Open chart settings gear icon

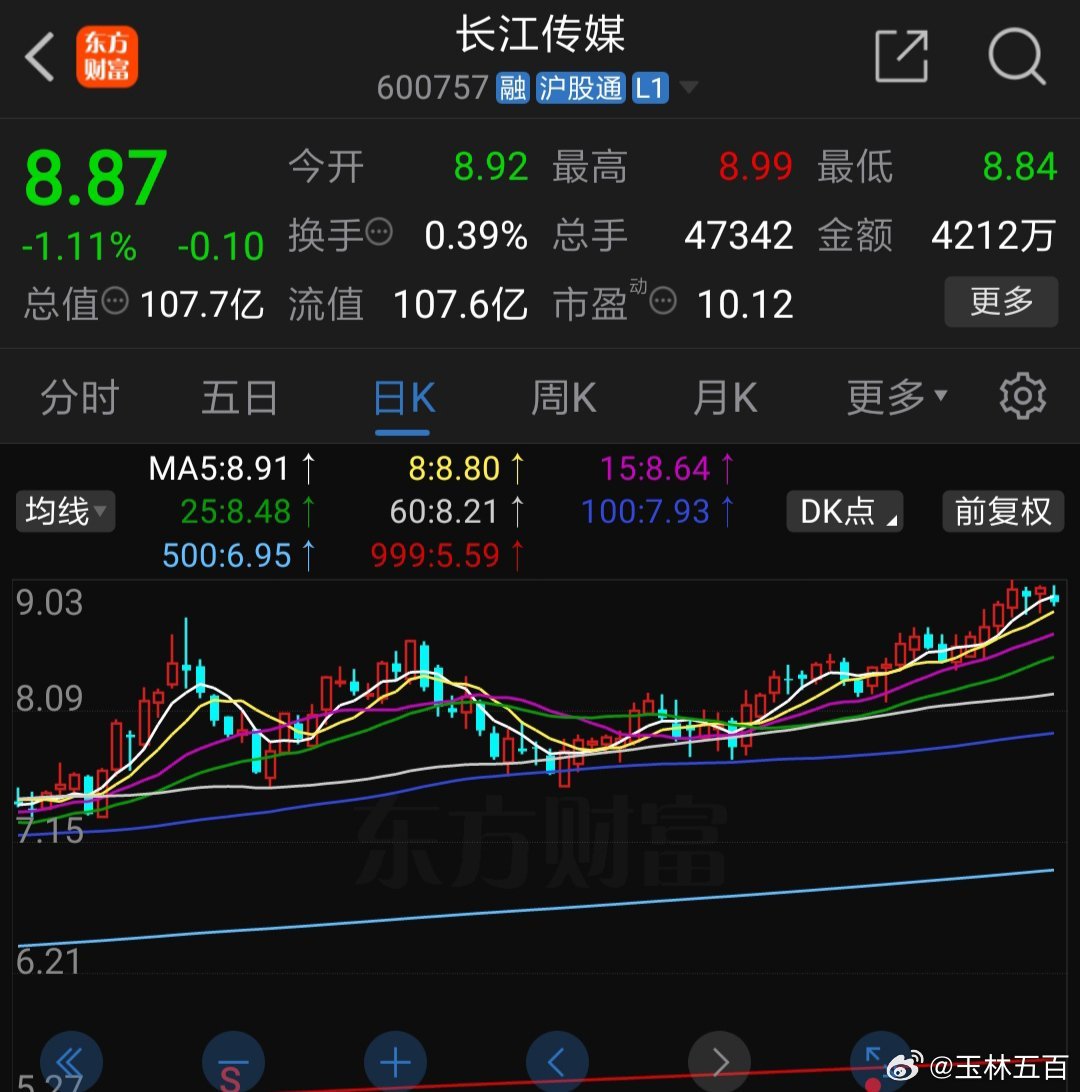coord(1022,397)
